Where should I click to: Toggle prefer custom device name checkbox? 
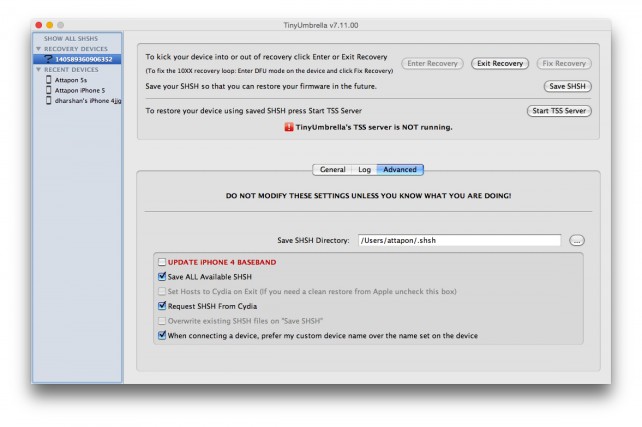click(x=162, y=336)
